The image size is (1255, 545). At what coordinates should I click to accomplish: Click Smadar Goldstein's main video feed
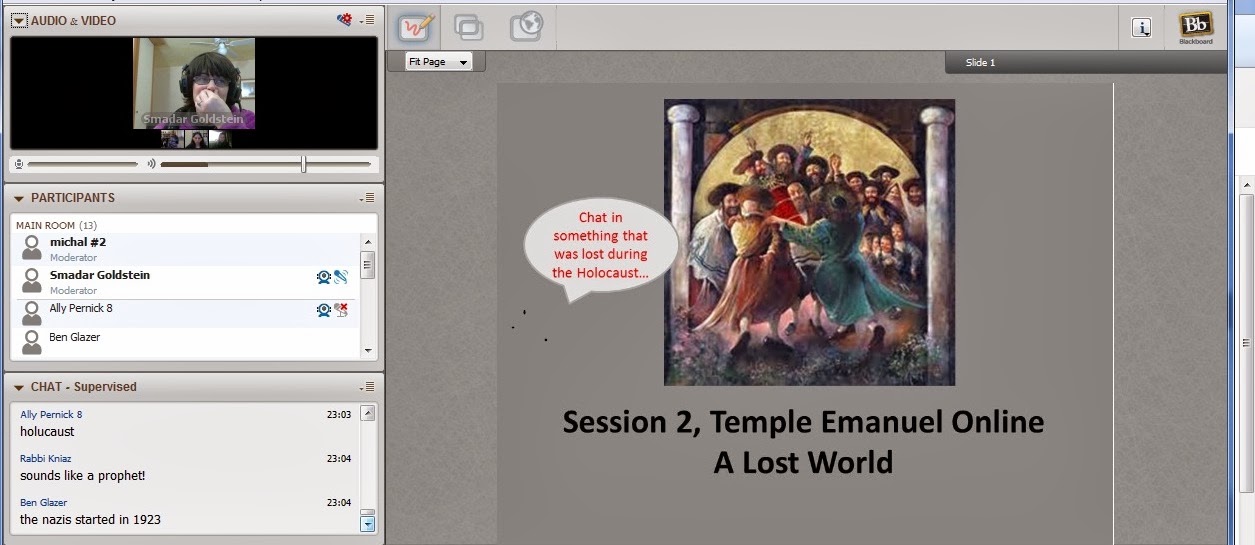tap(194, 83)
